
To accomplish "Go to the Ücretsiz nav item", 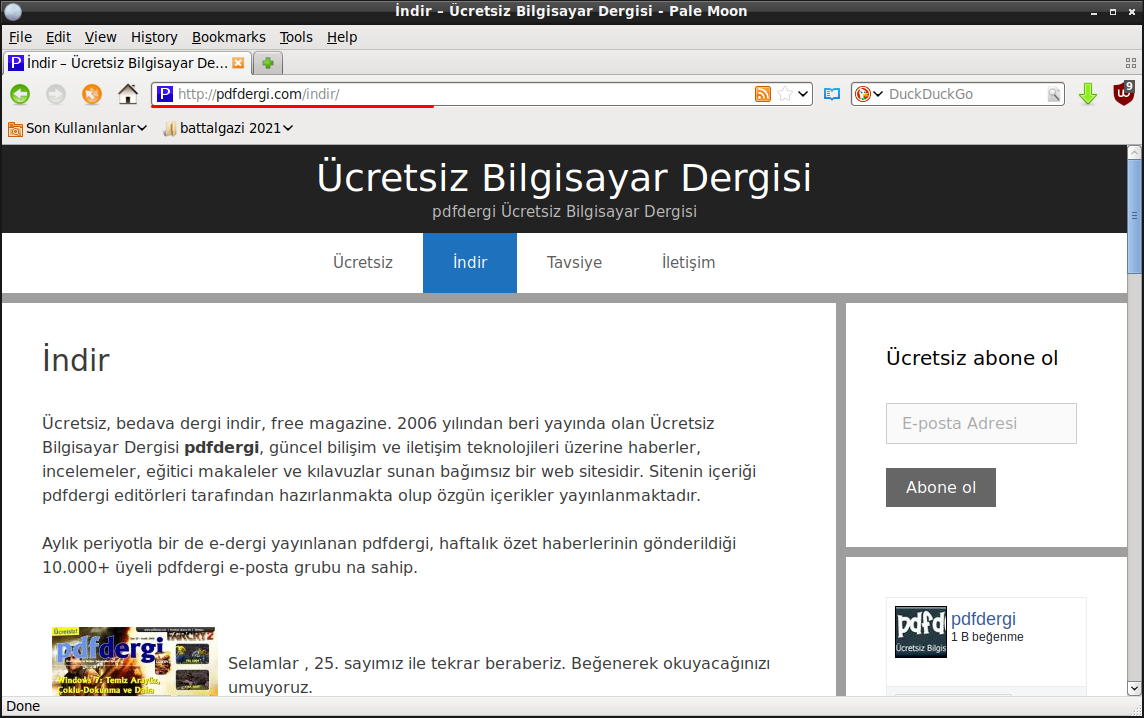I will [363, 263].
